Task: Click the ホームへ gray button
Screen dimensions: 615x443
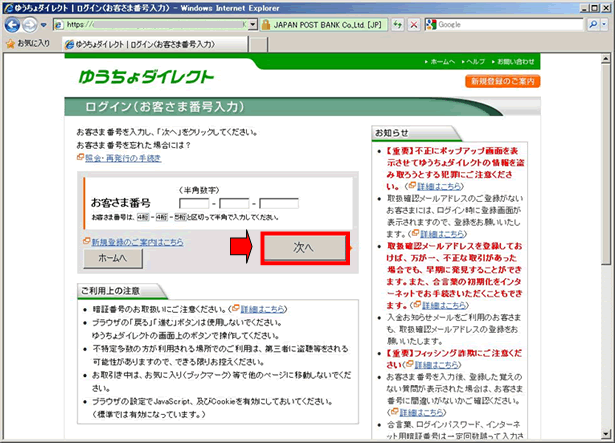Action: pyautogui.click(x=113, y=258)
